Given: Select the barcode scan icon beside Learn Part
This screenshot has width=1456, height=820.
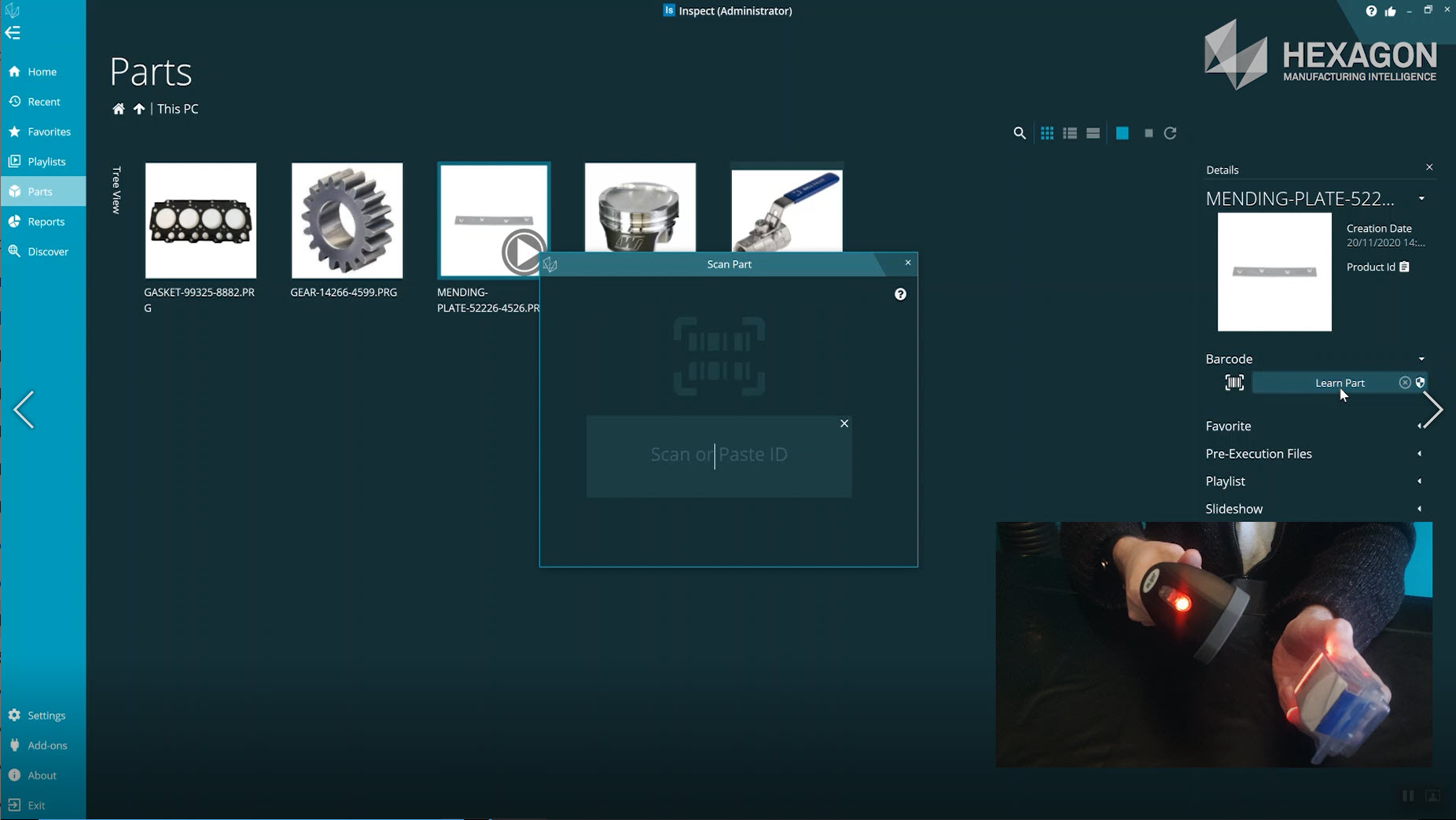Looking at the screenshot, I should (x=1234, y=383).
